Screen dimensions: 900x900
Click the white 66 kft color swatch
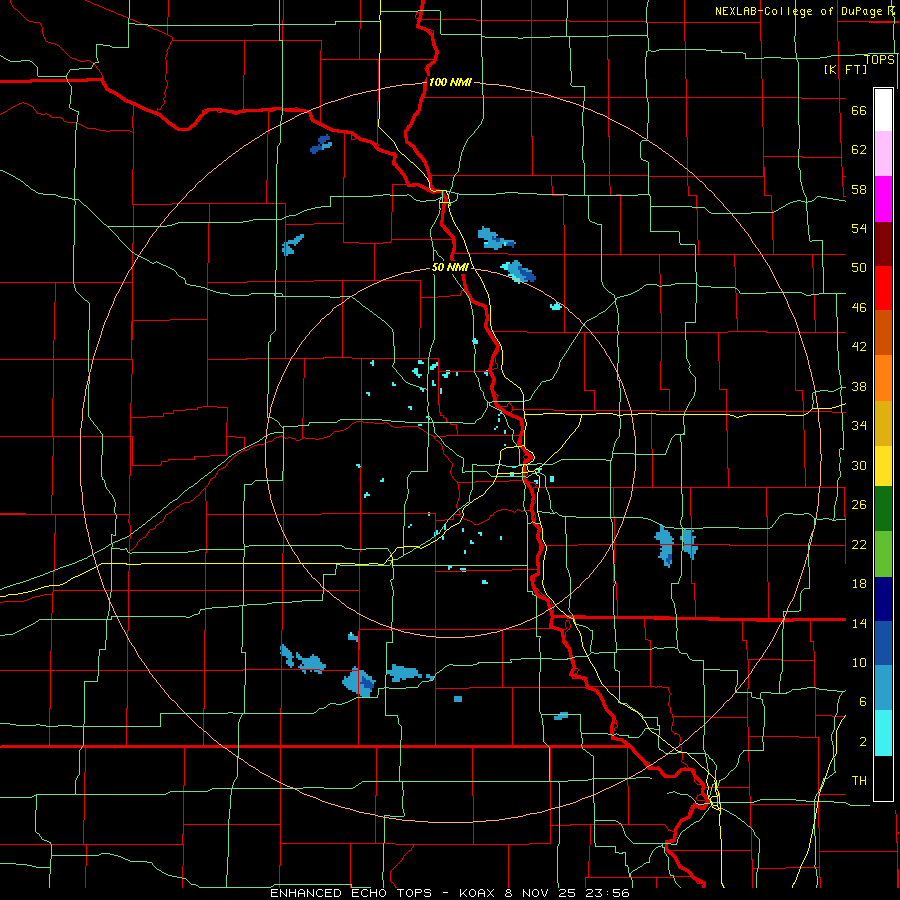883,110
